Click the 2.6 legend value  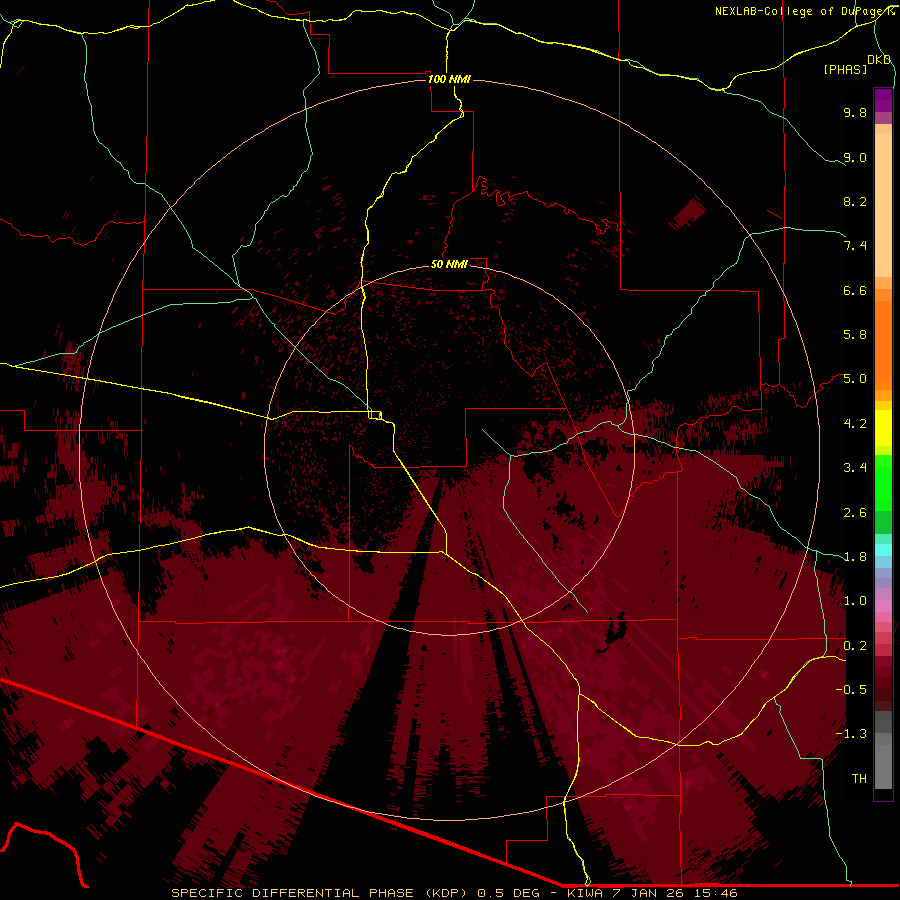tap(855, 513)
